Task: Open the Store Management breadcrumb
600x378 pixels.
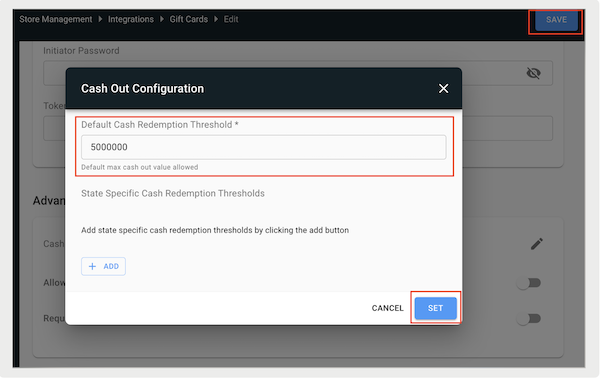Action: coord(55,19)
